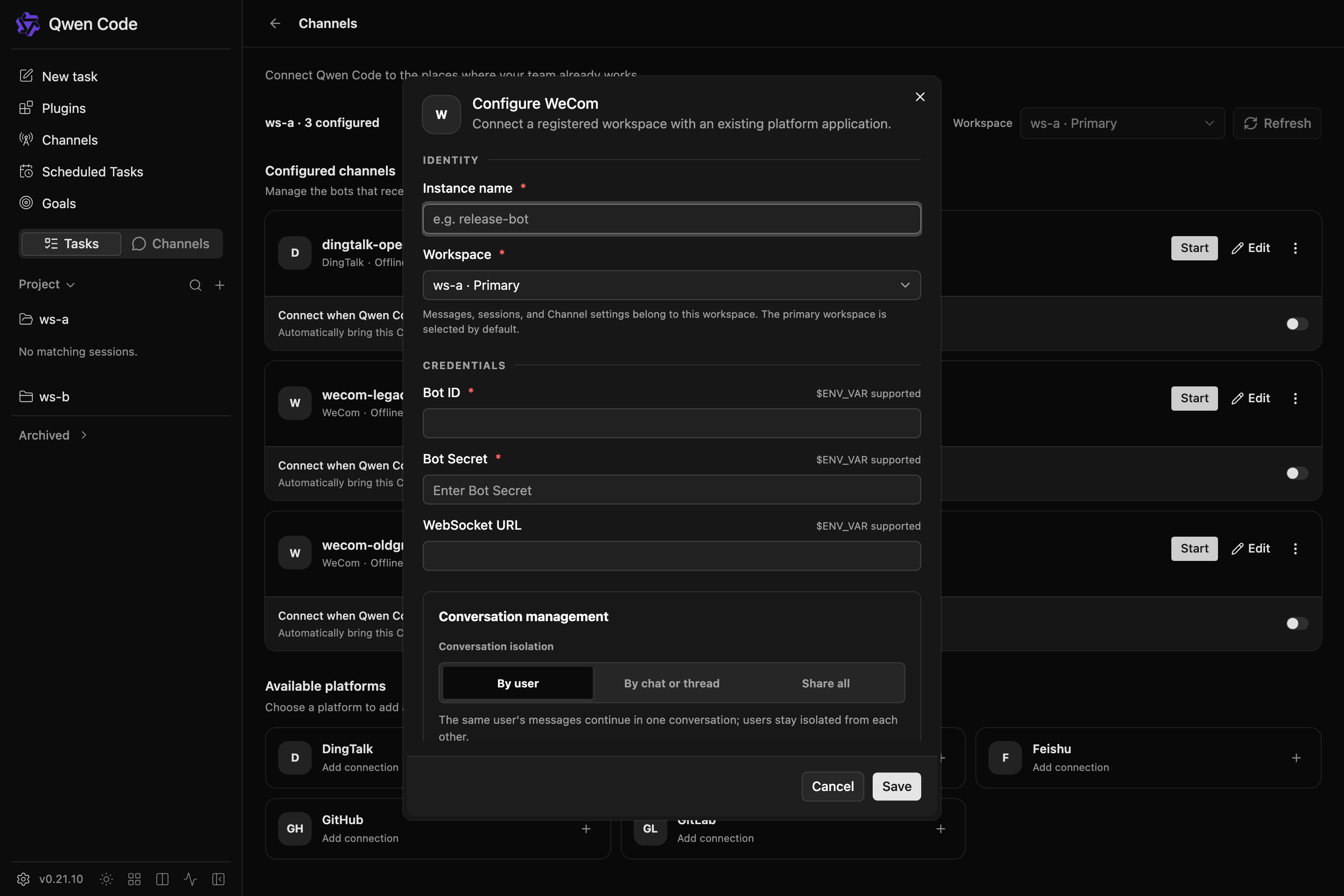Expand the Project dropdown
Viewport: 1344px width, 896px height.
[x=47, y=284]
